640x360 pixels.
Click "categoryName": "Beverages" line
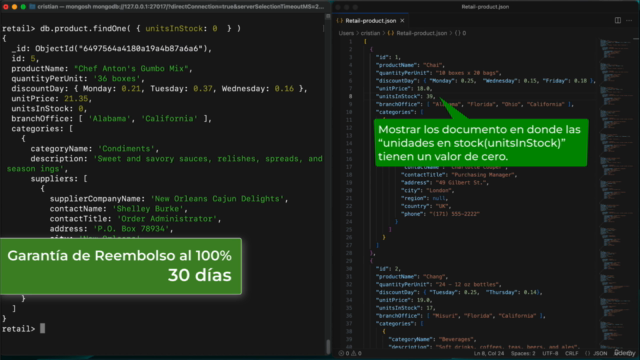(432, 340)
